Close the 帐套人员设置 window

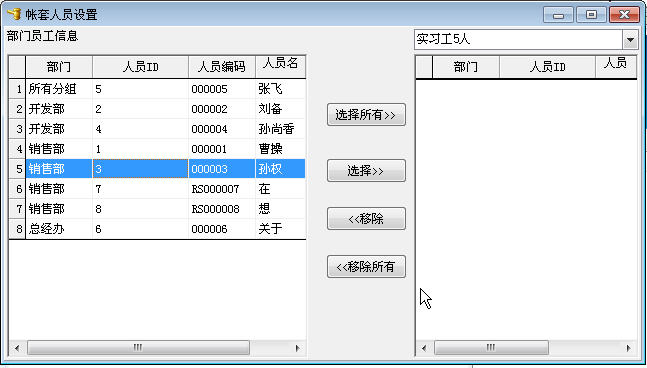click(x=624, y=15)
